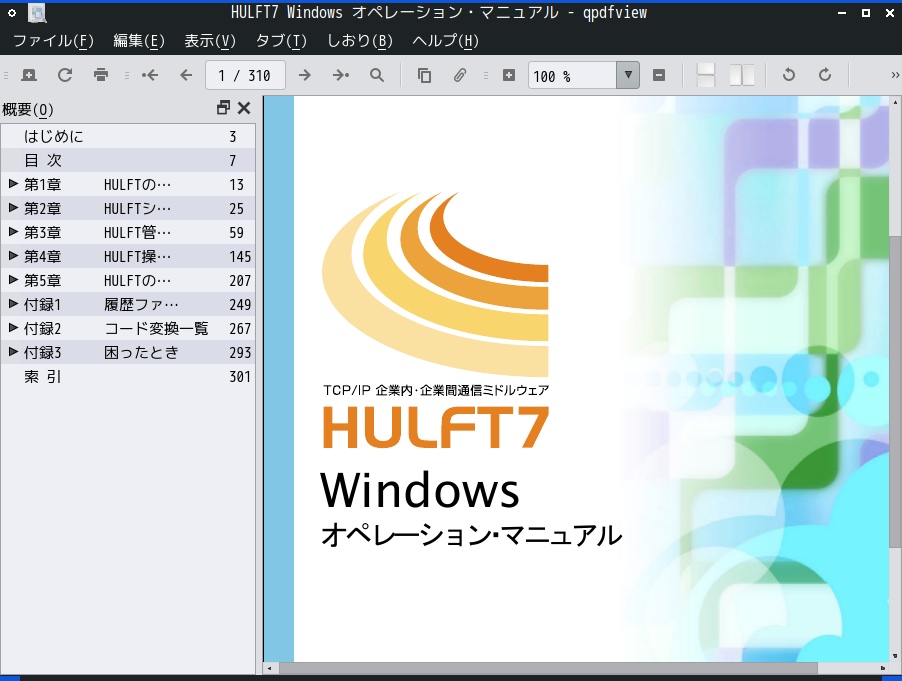Viewport: 902px width, 681px height.
Task: Open the タブ(T) menu
Action: [x=281, y=41]
